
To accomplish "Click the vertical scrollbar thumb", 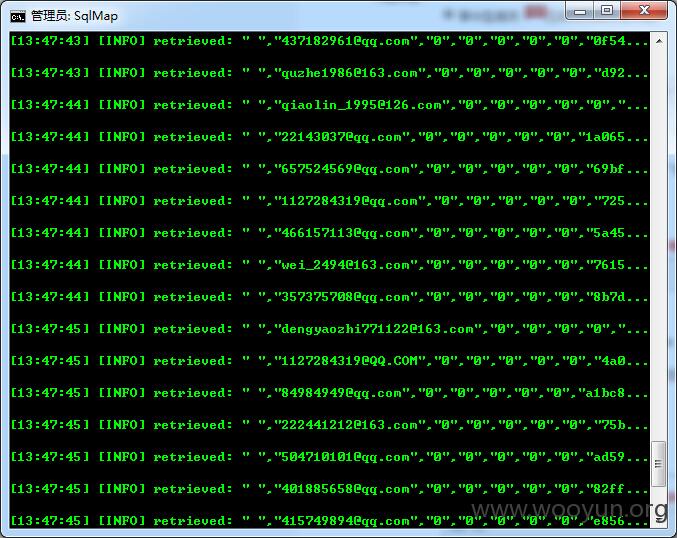I will tap(658, 464).
